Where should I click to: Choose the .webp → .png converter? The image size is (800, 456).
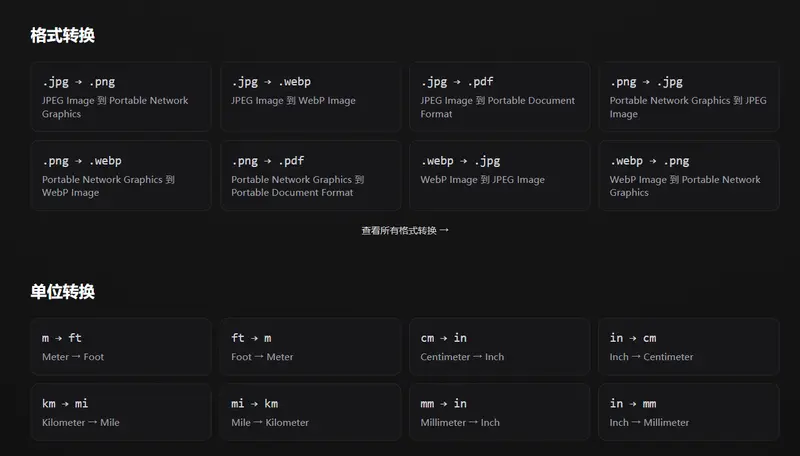point(688,175)
